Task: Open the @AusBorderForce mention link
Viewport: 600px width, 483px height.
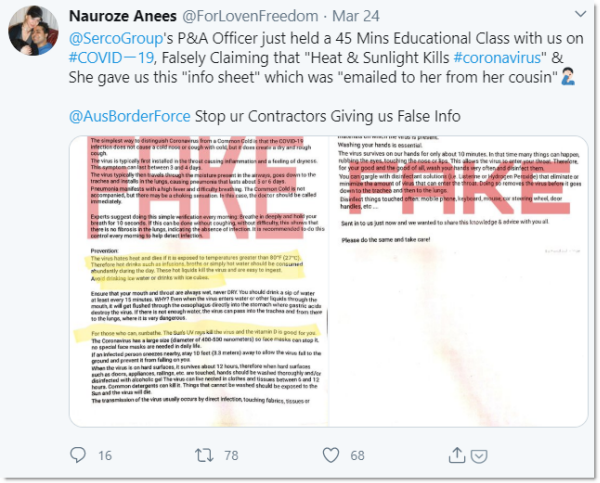Action: click(130, 116)
